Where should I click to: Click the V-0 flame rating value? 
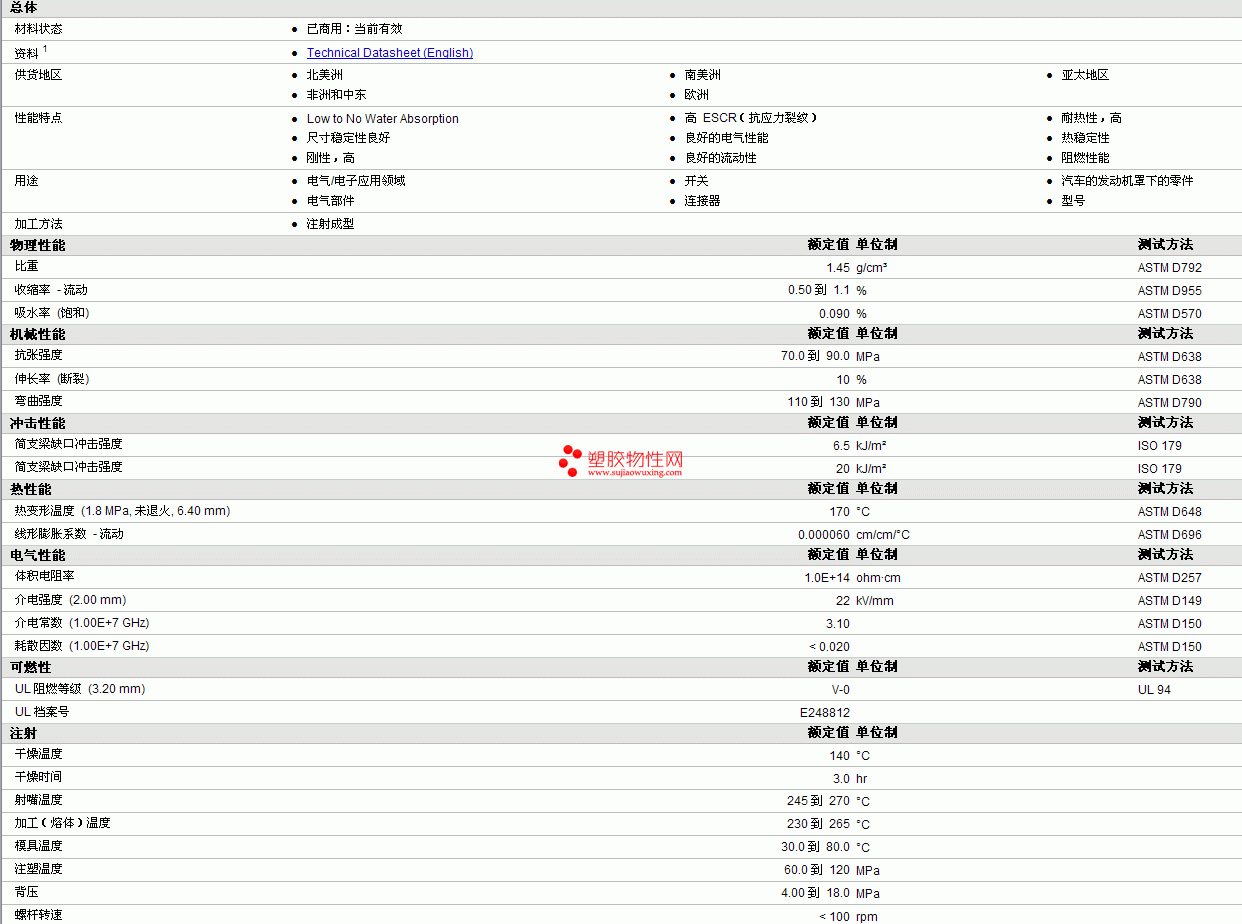click(x=840, y=690)
